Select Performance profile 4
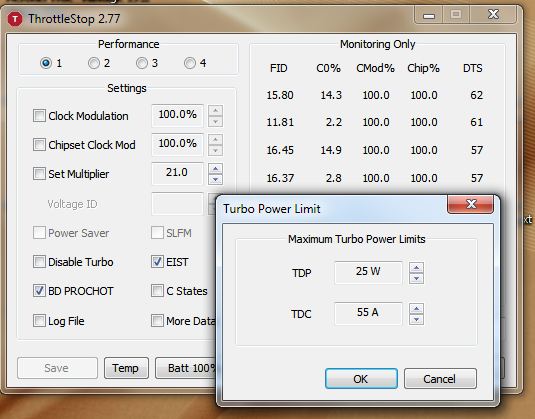 click(190, 63)
